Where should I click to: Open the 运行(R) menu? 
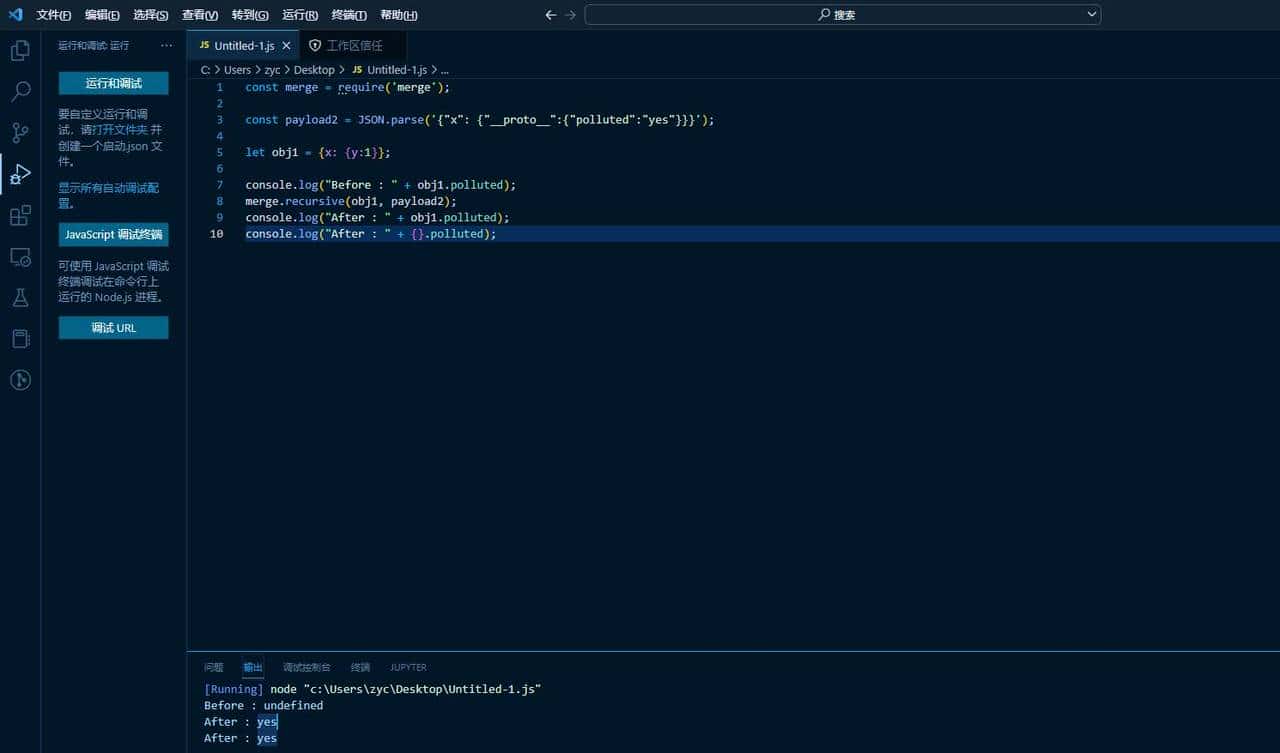(300, 15)
